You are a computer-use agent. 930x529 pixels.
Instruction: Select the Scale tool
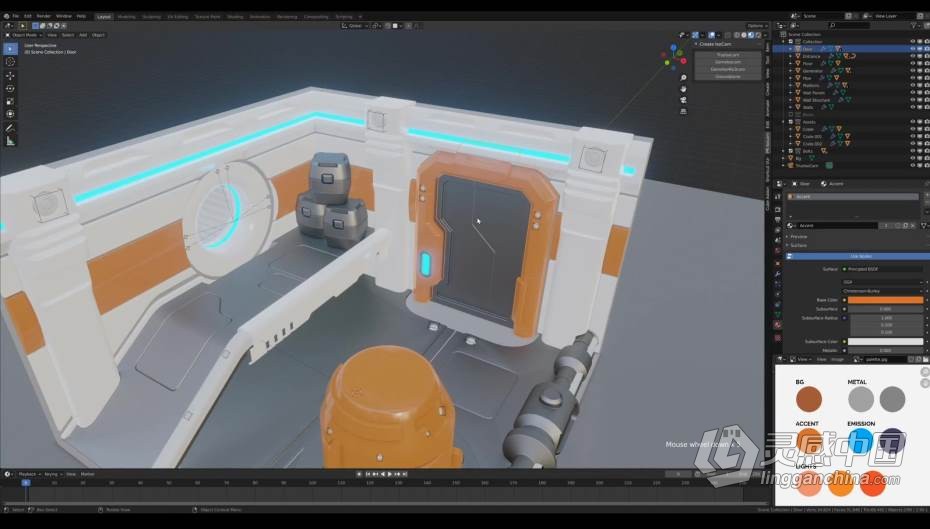10,101
